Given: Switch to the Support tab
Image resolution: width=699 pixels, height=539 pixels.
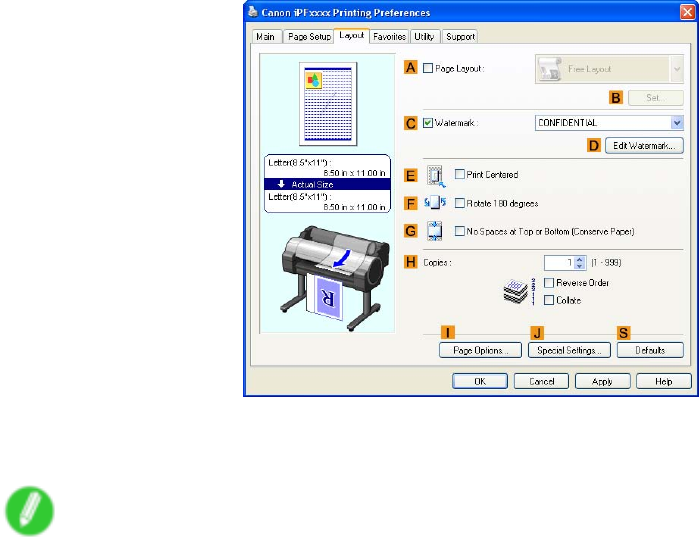Looking at the screenshot, I should [x=460, y=37].
